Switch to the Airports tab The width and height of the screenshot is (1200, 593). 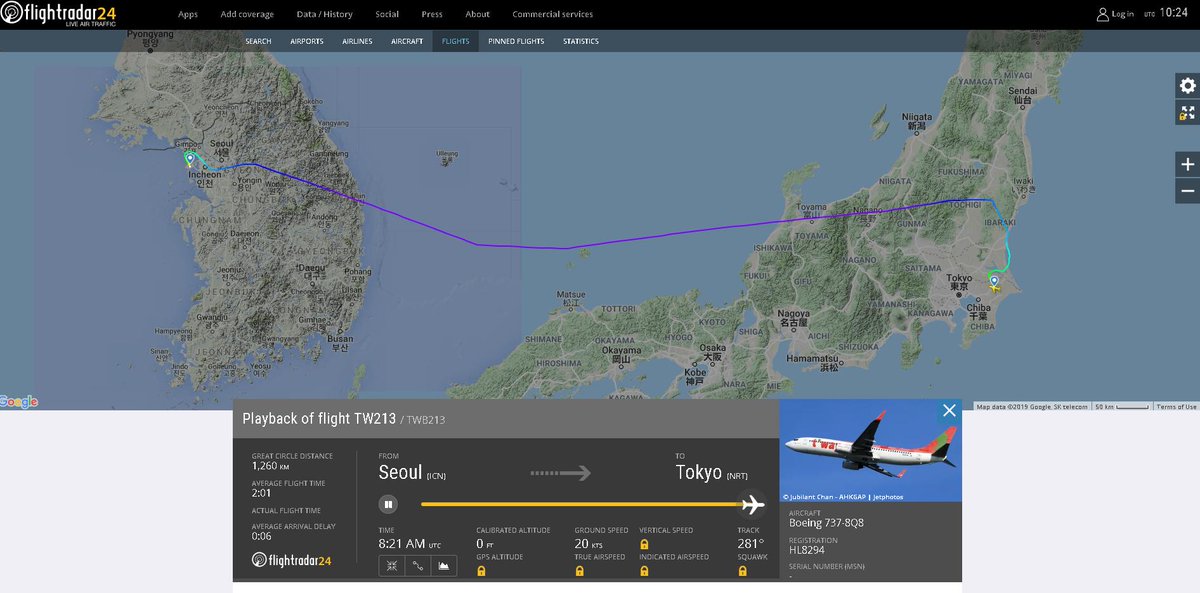point(307,41)
